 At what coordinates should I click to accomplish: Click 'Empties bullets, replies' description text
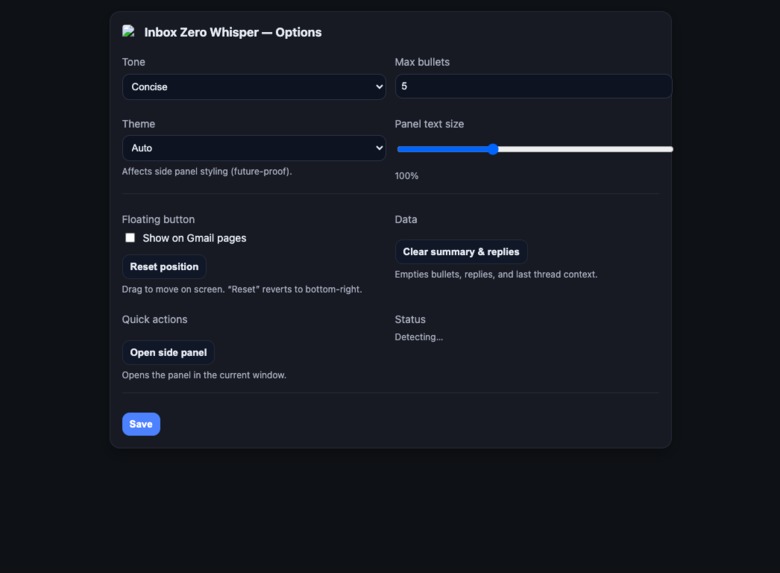point(496,274)
